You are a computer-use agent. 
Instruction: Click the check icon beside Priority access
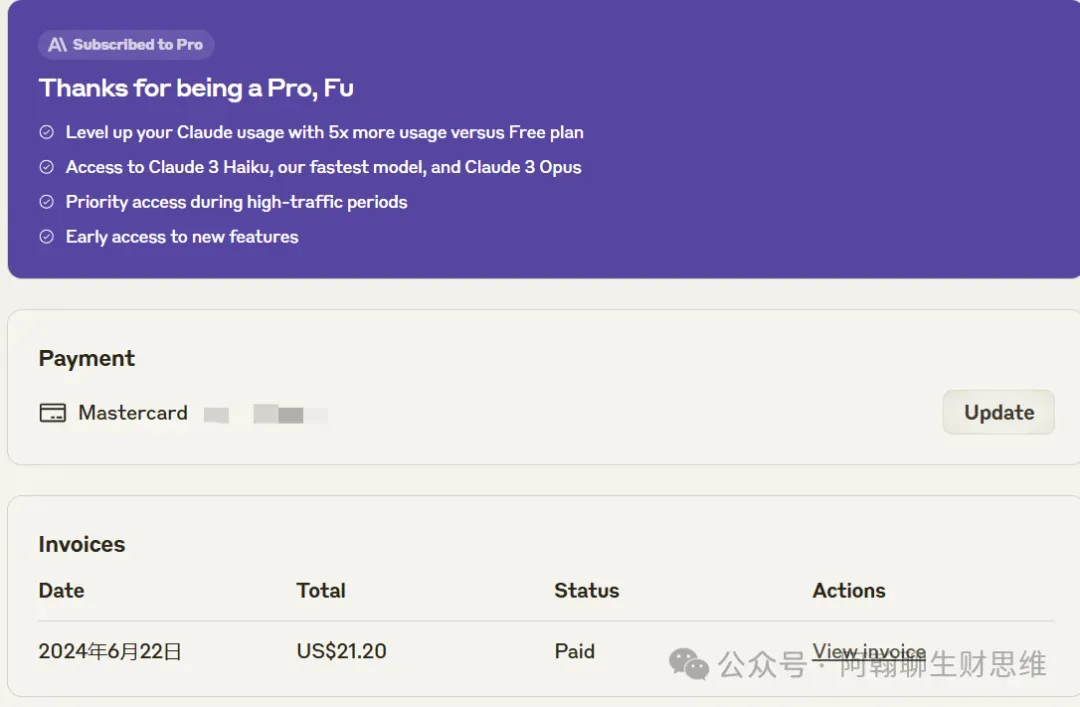(x=46, y=202)
